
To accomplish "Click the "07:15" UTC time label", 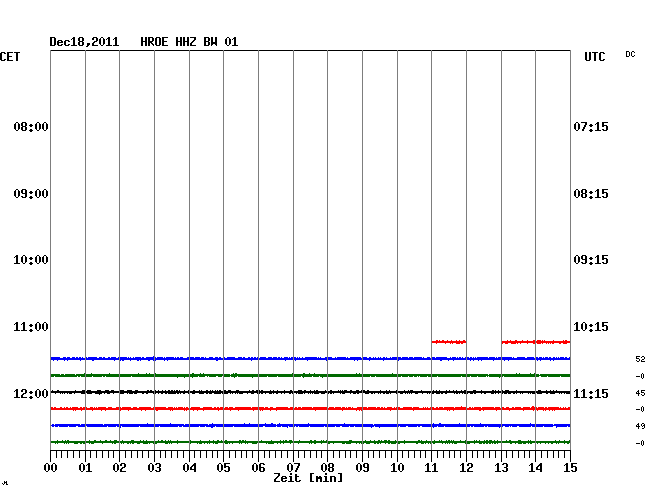I will click(x=591, y=126).
